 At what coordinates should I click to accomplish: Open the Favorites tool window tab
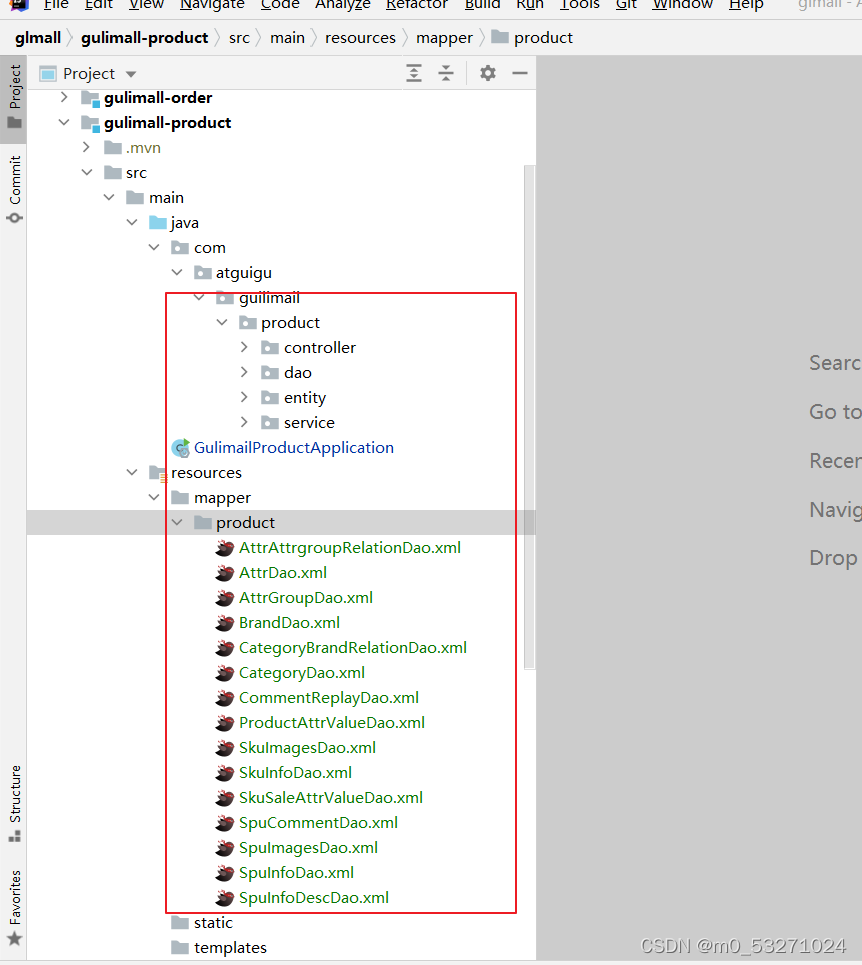coord(14,907)
